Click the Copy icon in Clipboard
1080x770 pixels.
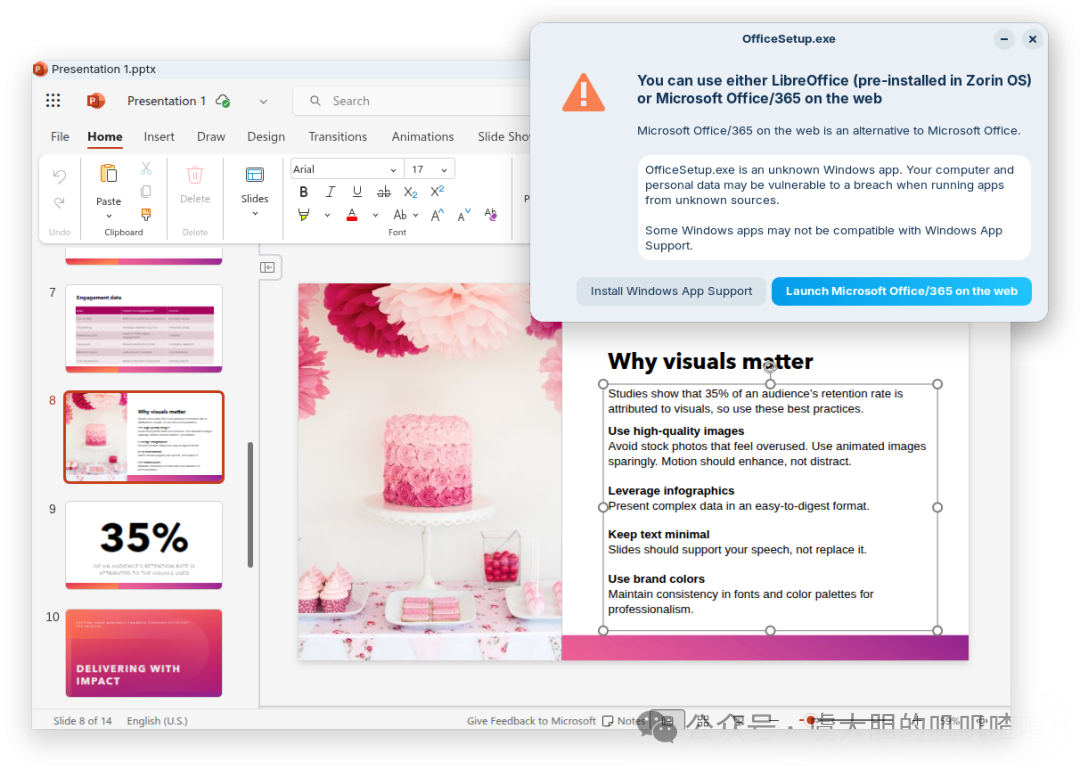[146, 191]
